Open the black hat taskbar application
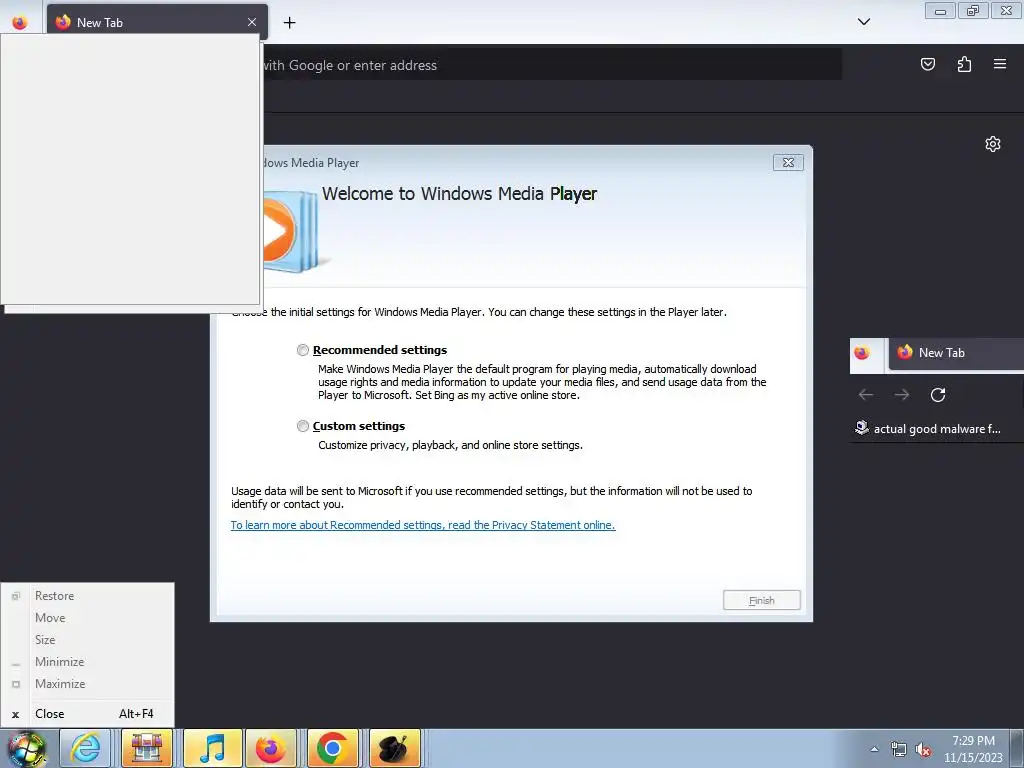This screenshot has height=768, width=1024. point(394,748)
